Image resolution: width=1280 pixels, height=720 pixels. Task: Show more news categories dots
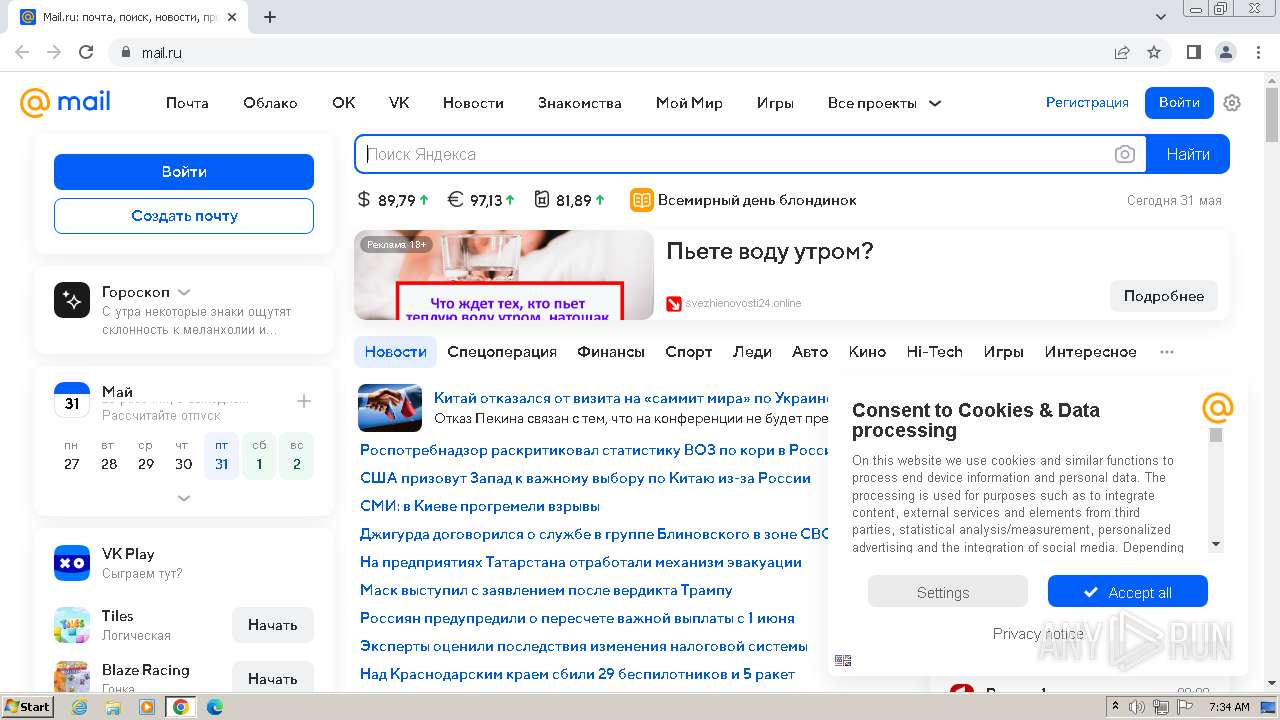click(1167, 352)
